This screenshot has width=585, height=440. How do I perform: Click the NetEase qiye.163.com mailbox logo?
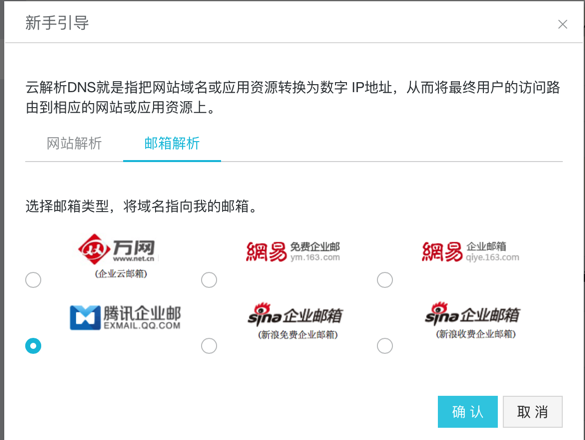(470, 252)
